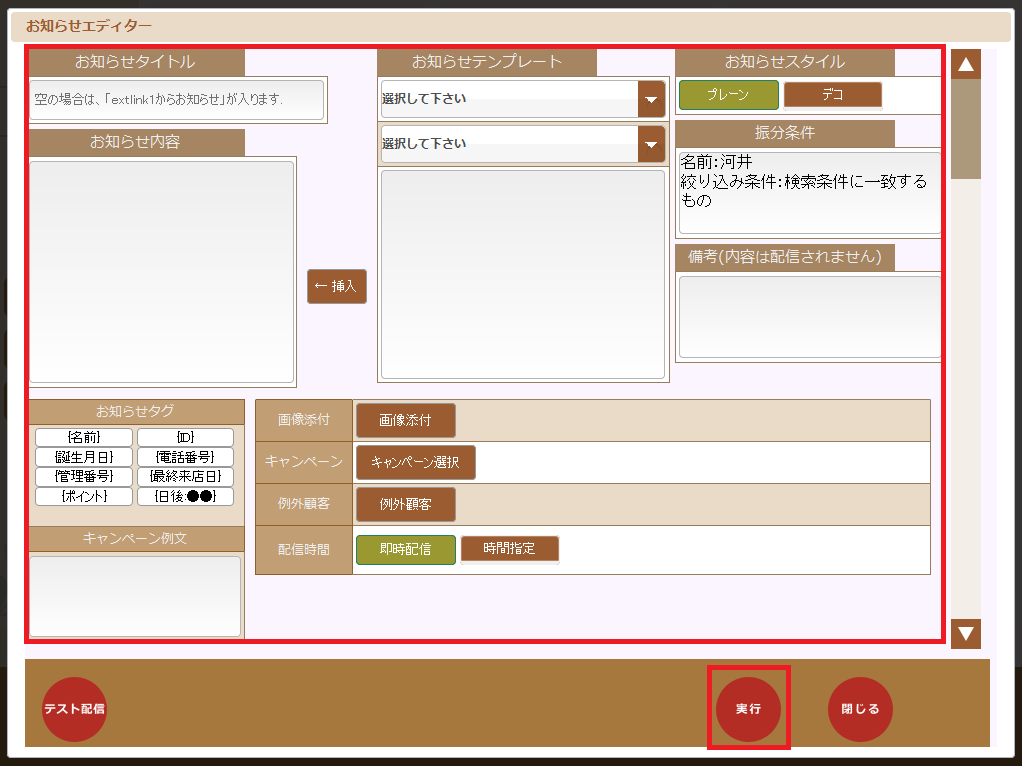1022x766 pixels.
Task: Click the 実行 execute button
Action: pyautogui.click(x=748, y=708)
